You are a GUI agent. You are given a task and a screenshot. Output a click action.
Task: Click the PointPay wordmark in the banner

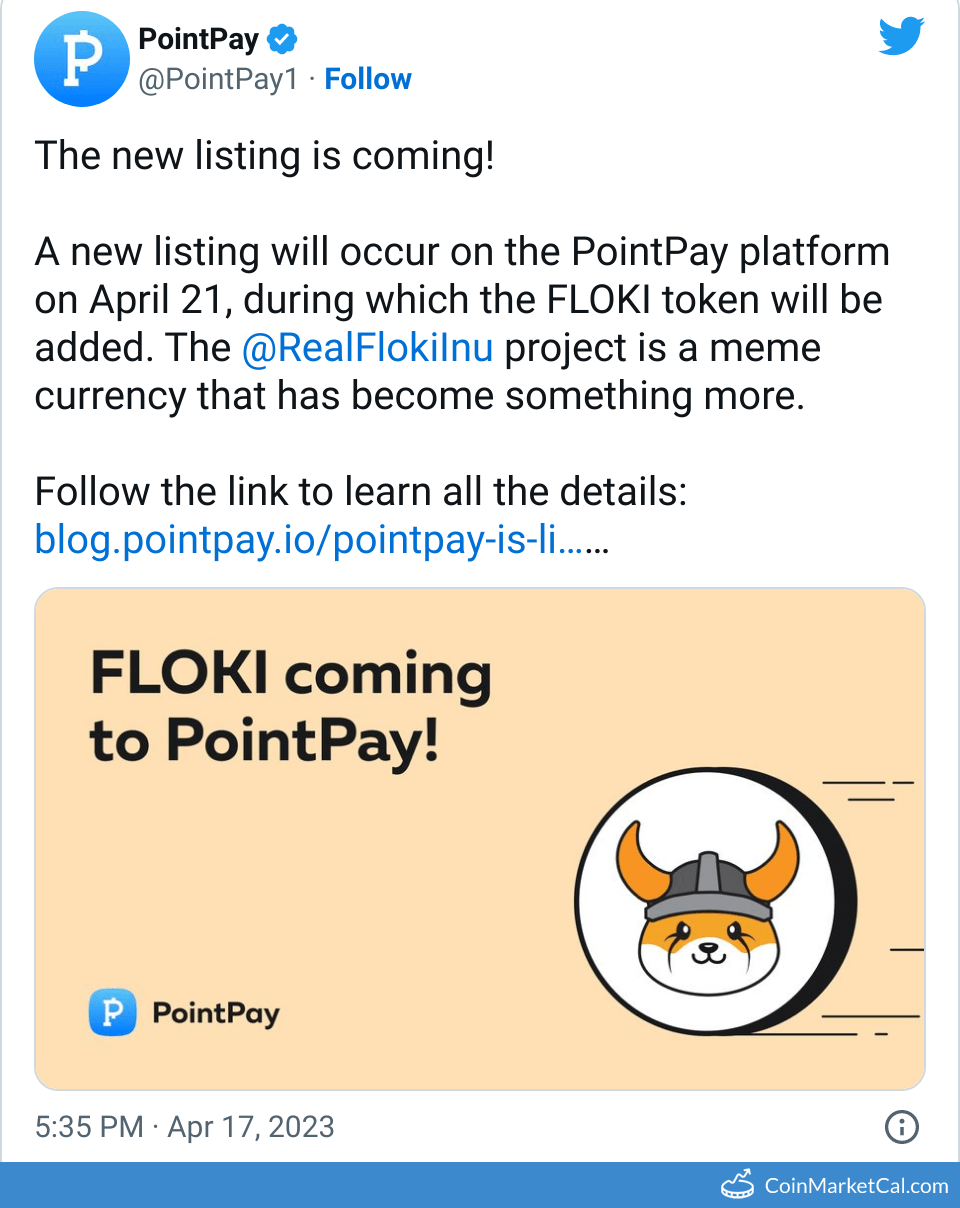click(215, 1013)
